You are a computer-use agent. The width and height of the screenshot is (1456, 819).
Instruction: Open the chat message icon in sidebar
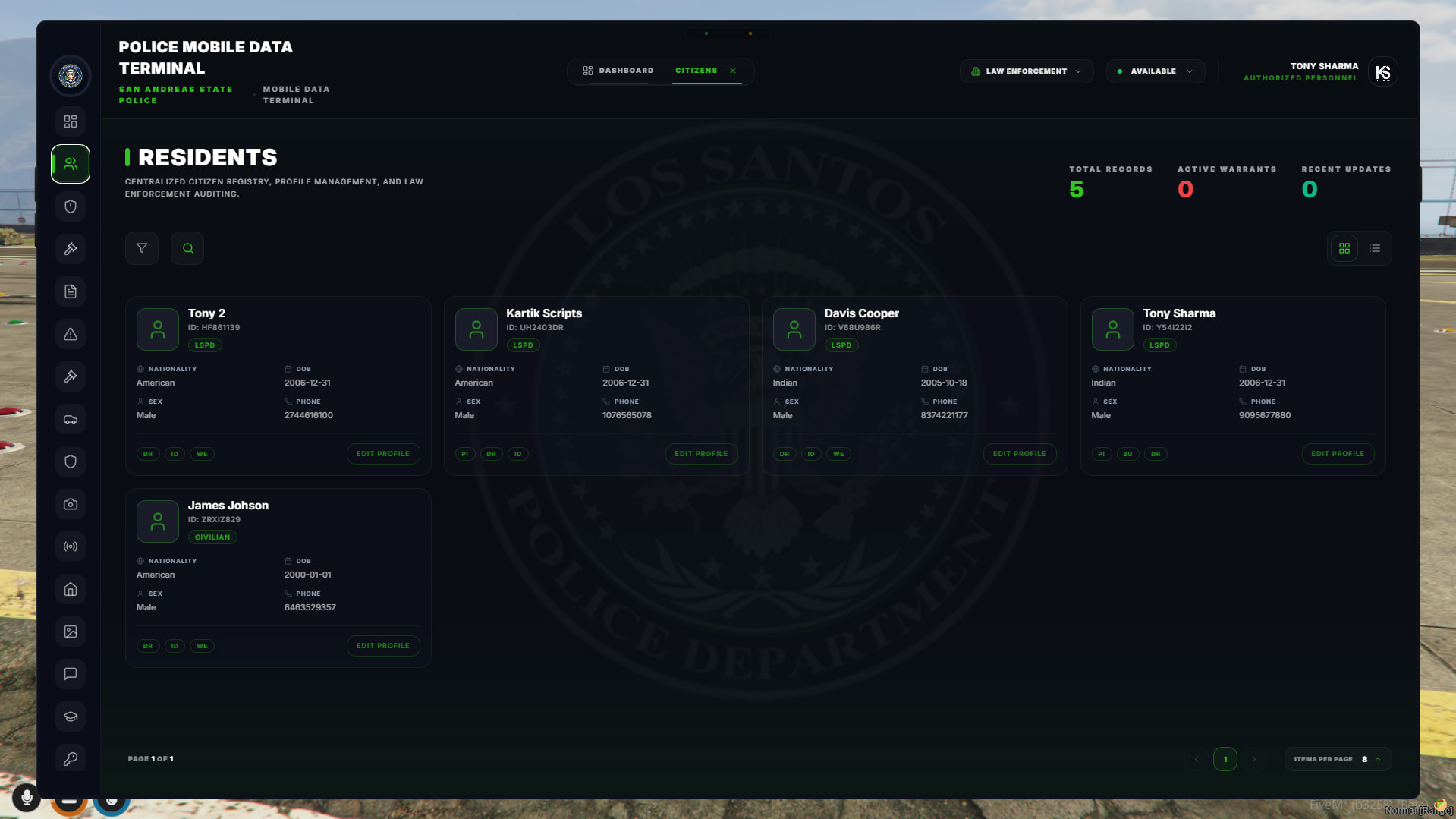[71, 674]
